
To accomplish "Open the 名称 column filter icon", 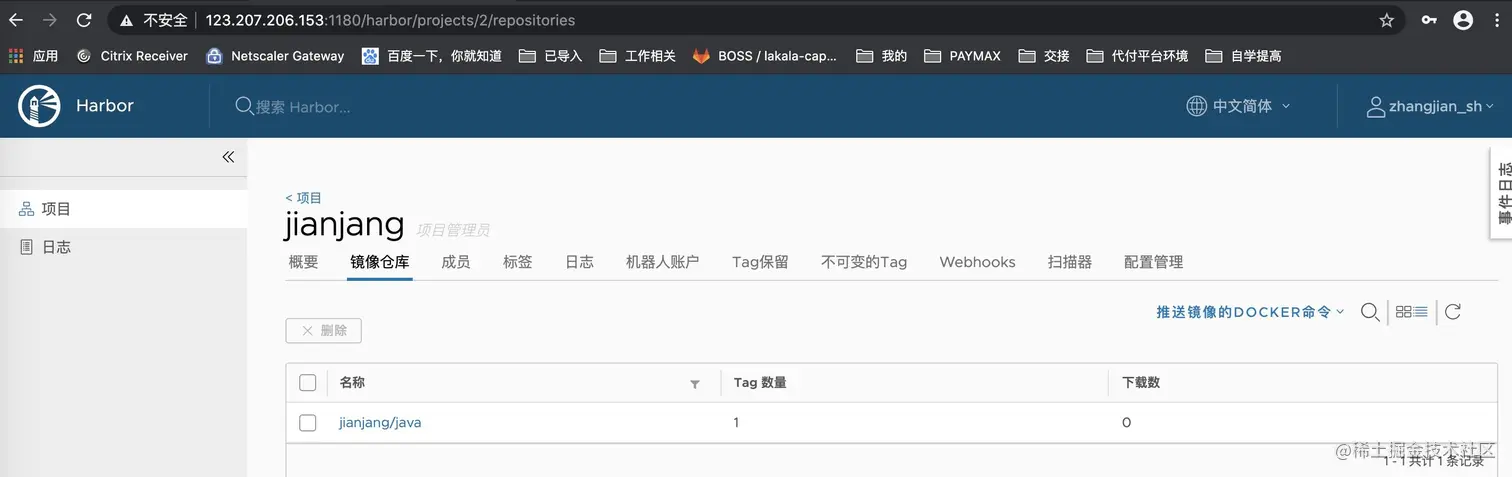I will (x=695, y=384).
